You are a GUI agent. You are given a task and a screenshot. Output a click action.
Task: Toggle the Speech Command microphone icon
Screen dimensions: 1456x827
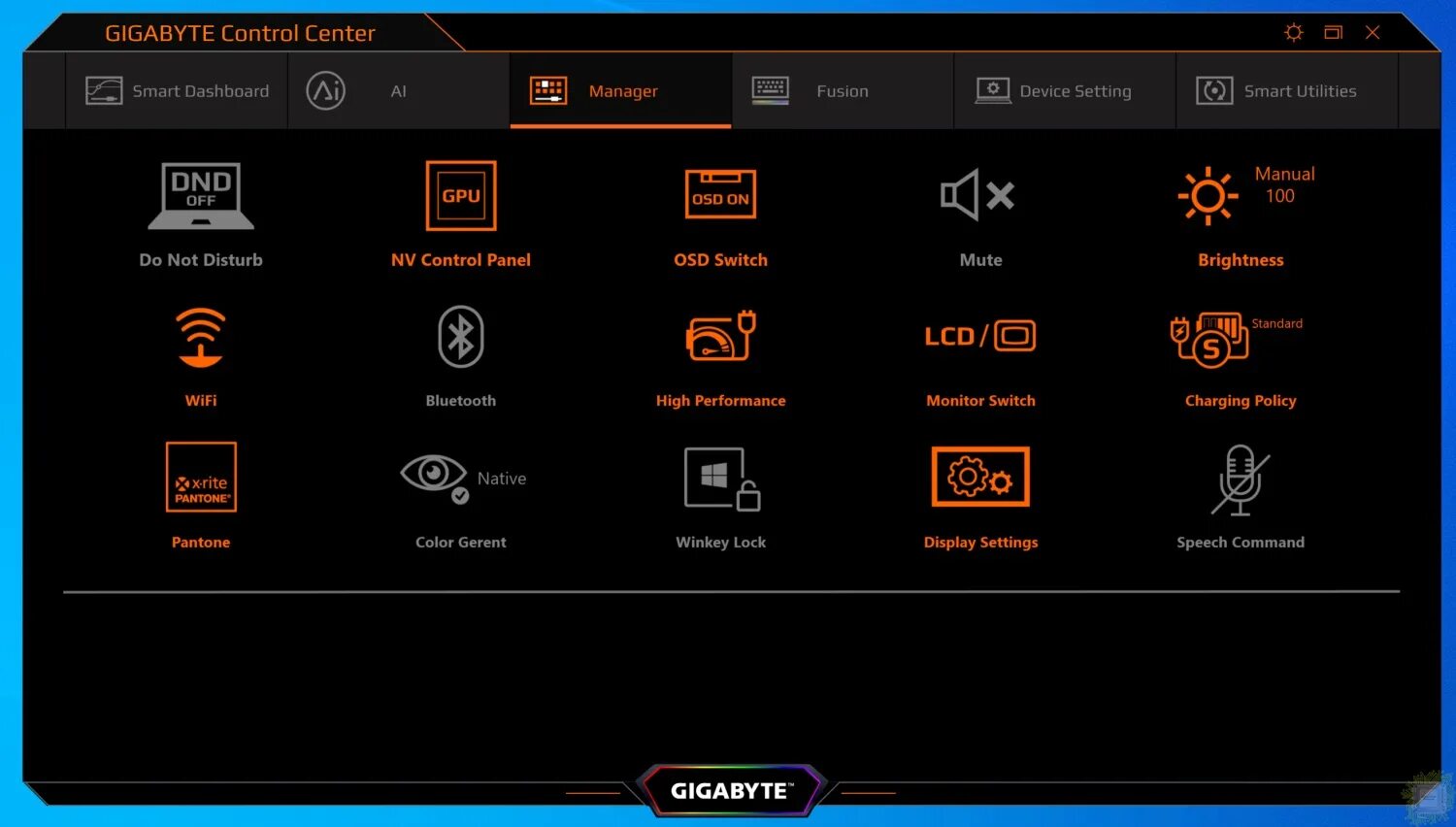click(x=1241, y=480)
